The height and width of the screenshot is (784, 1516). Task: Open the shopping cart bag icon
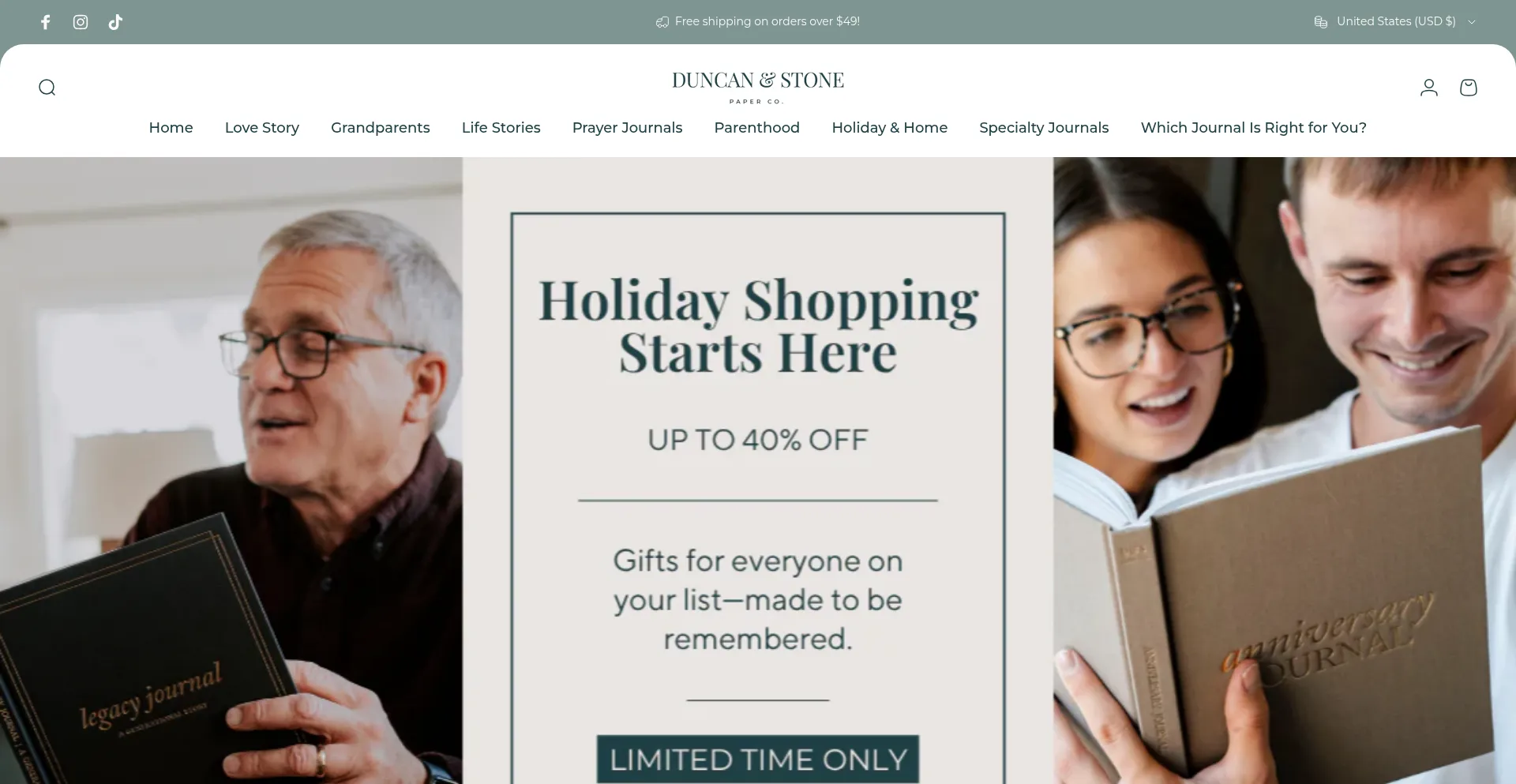tap(1469, 88)
